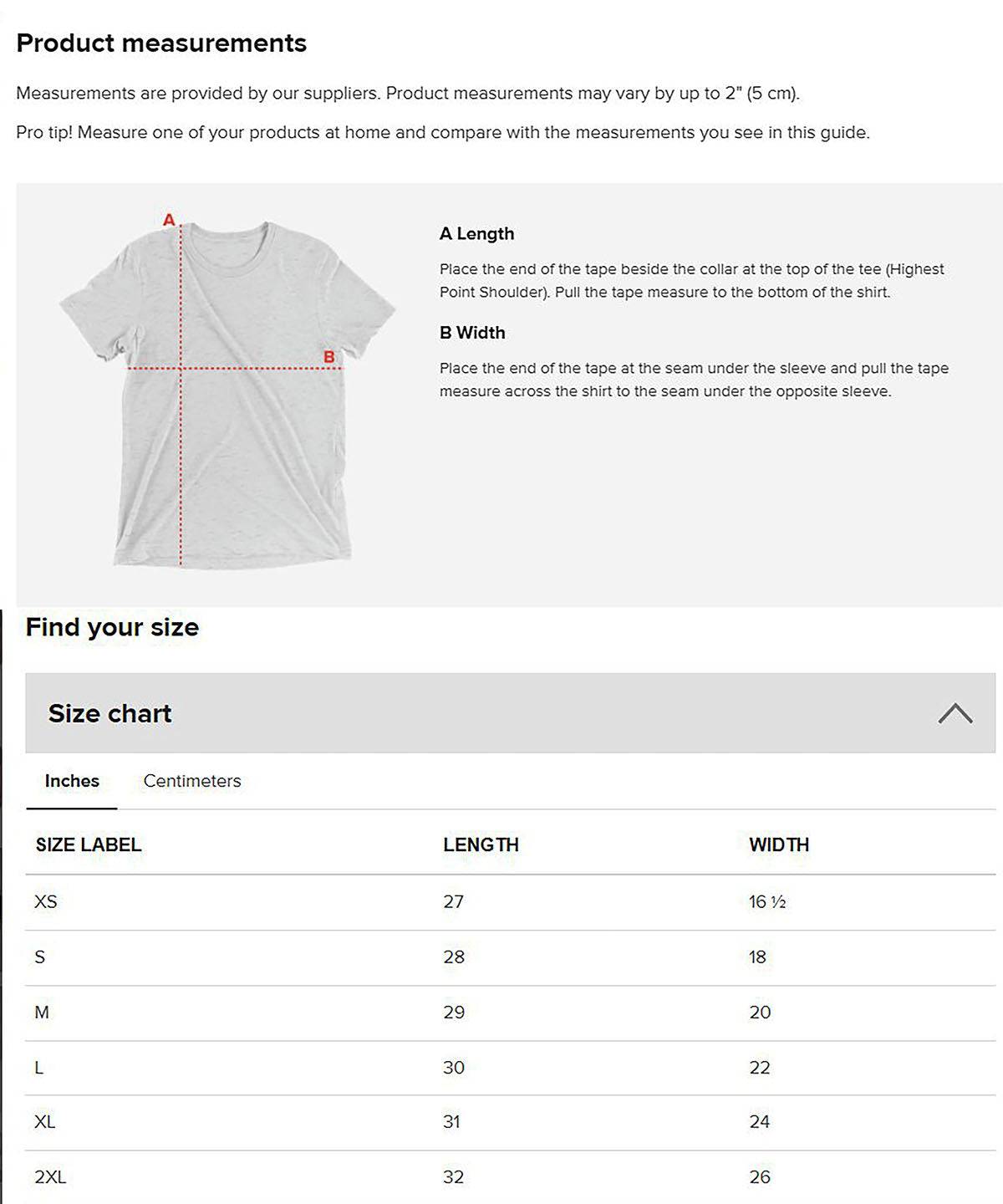Image resolution: width=1003 pixels, height=1204 pixels.
Task: Collapse the Size chart chevron arrow
Action: (x=955, y=713)
